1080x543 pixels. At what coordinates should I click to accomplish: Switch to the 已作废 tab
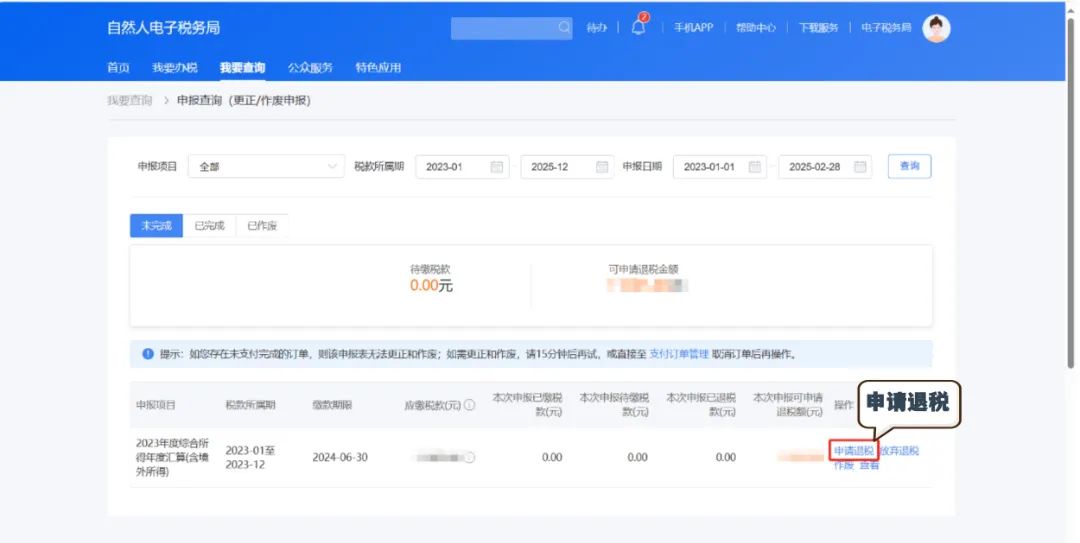(x=262, y=226)
